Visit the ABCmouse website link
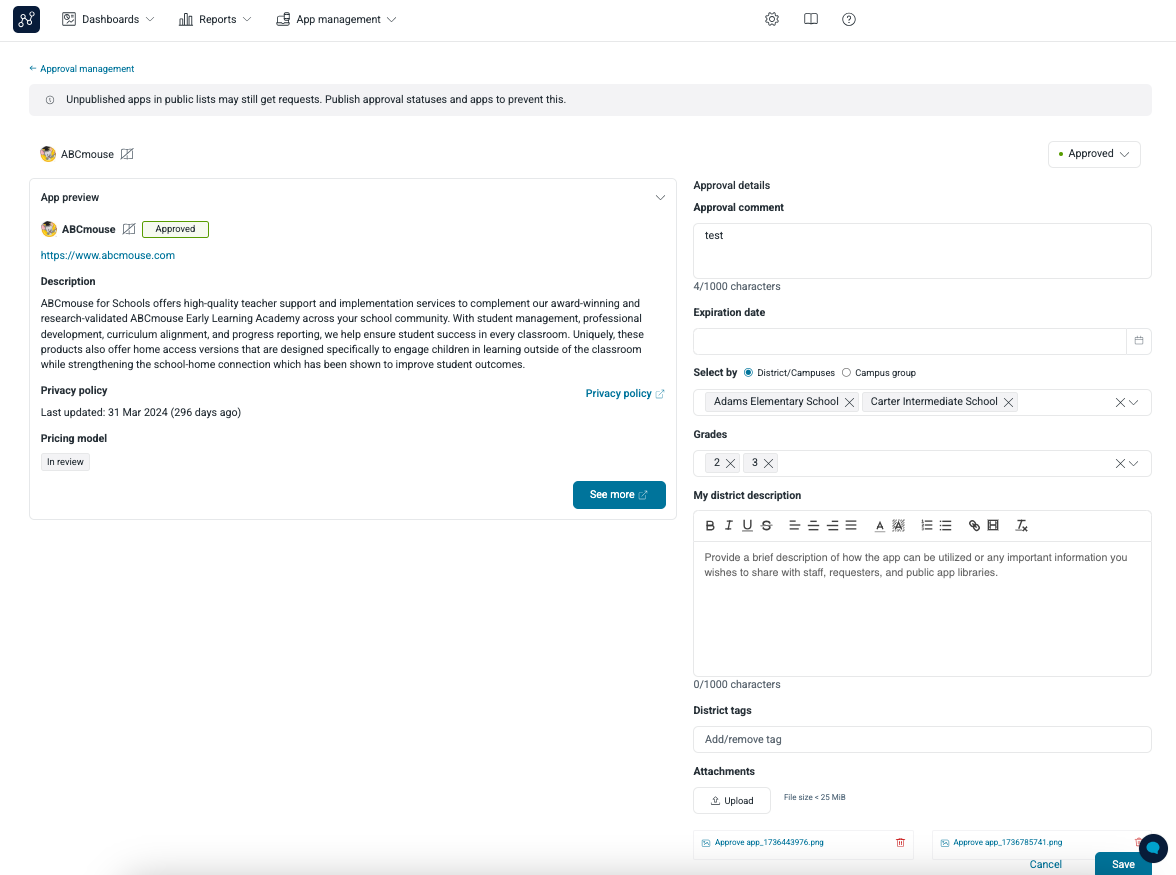 (x=108, y=255)
